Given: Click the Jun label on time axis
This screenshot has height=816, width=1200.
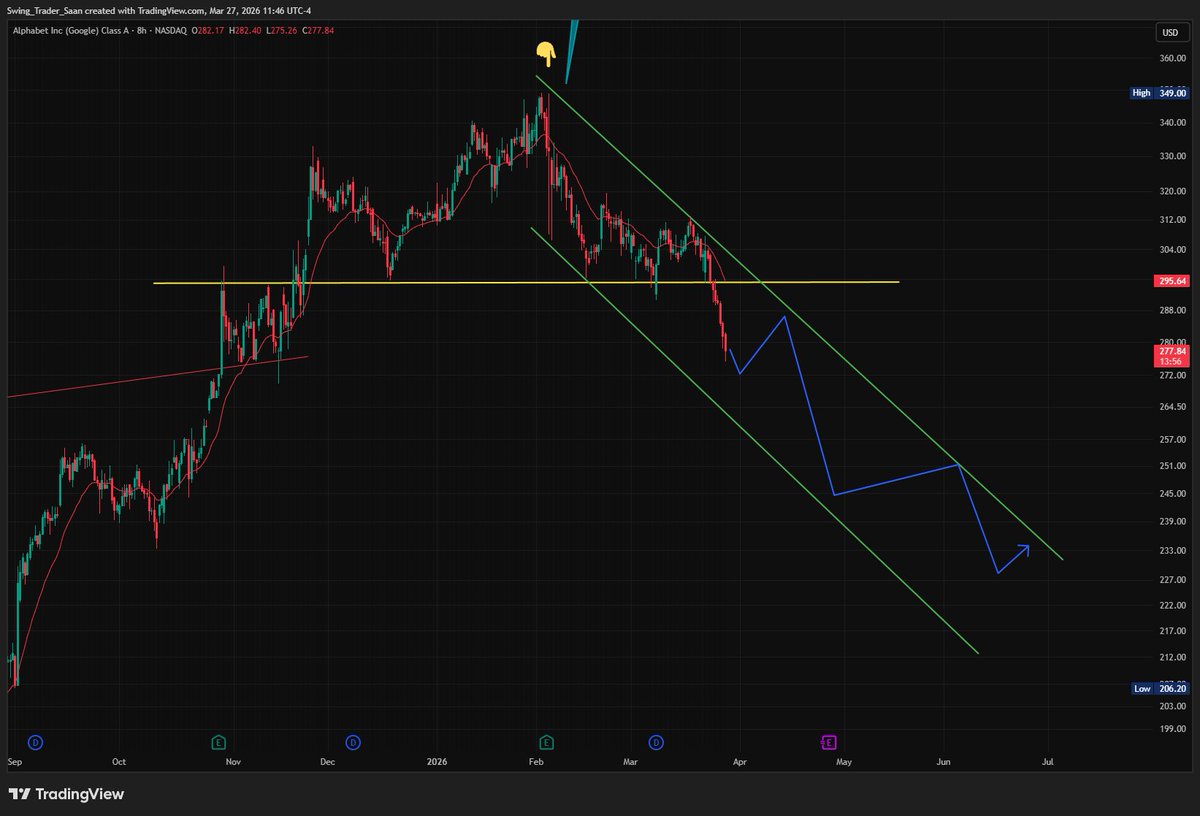Looking at the screenshot, I should (x=943, y=762).
